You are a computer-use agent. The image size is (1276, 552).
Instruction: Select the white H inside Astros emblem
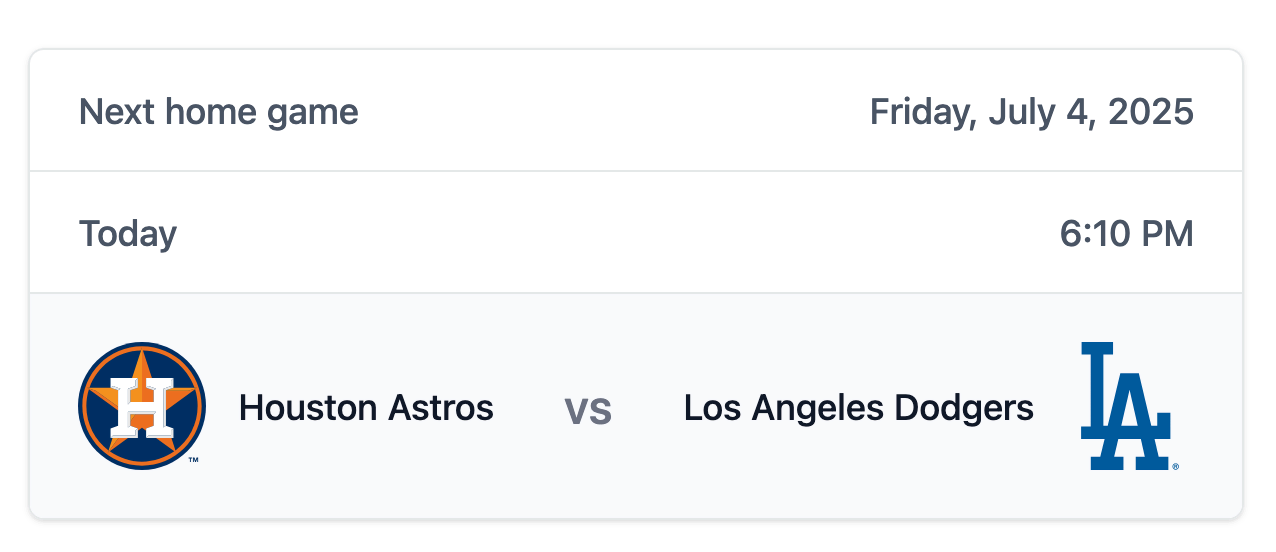(x=141, y=409)
